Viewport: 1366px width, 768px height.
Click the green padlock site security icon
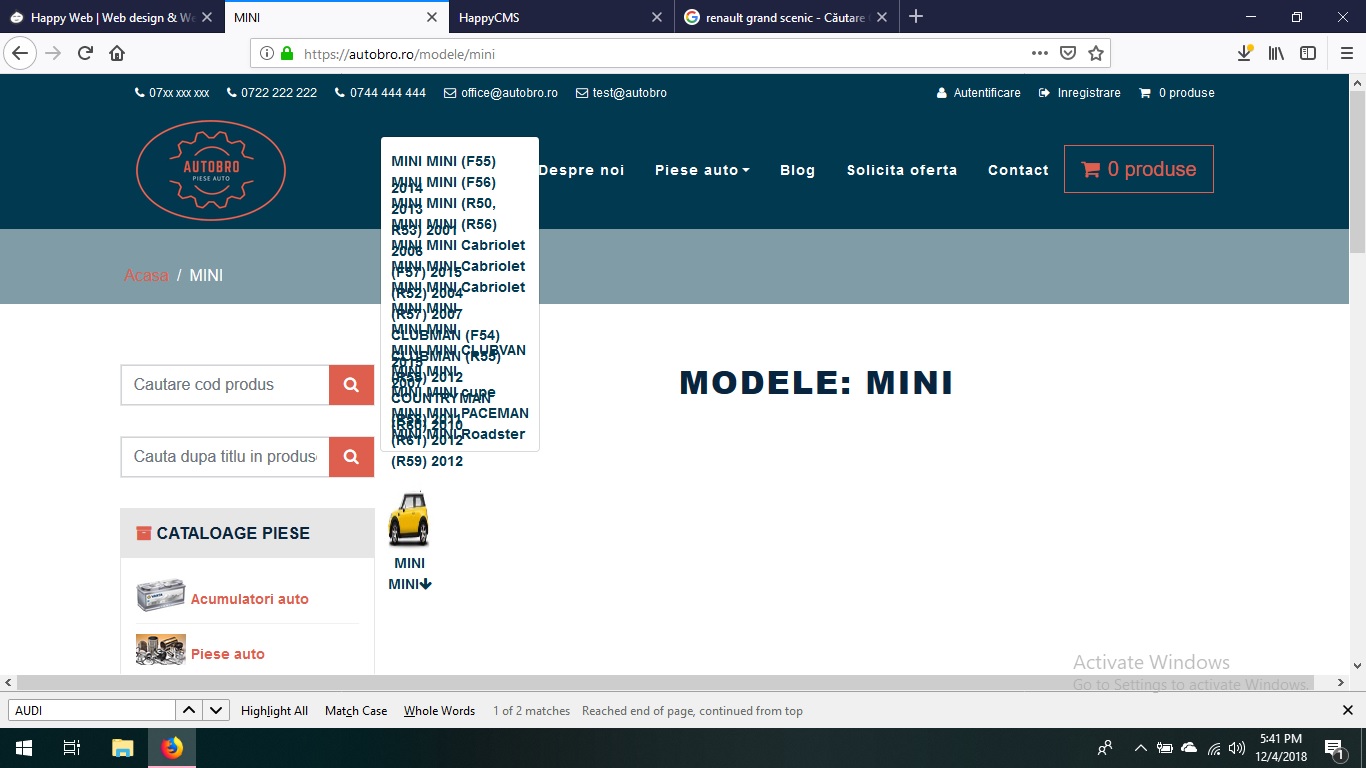pos(287,54)
